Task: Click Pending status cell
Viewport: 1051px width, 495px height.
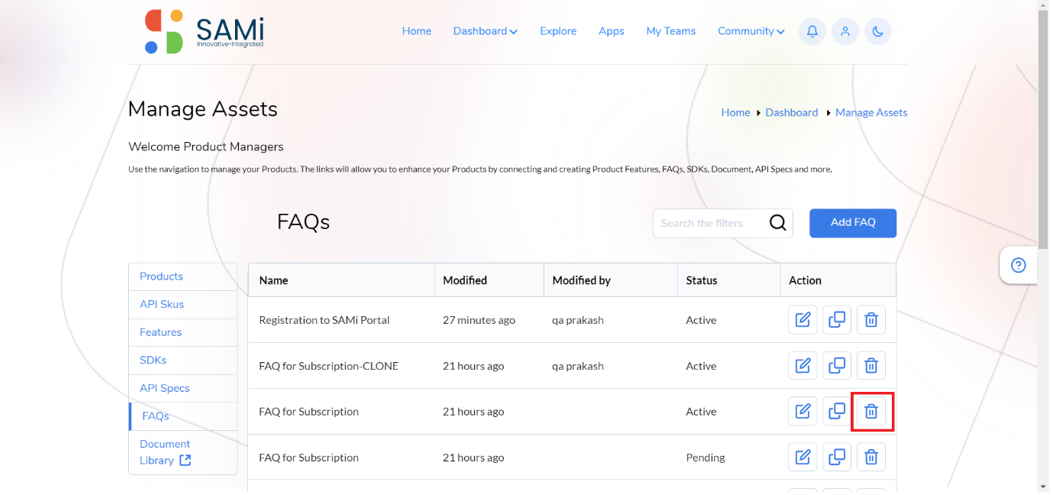Action: (705, 458)
